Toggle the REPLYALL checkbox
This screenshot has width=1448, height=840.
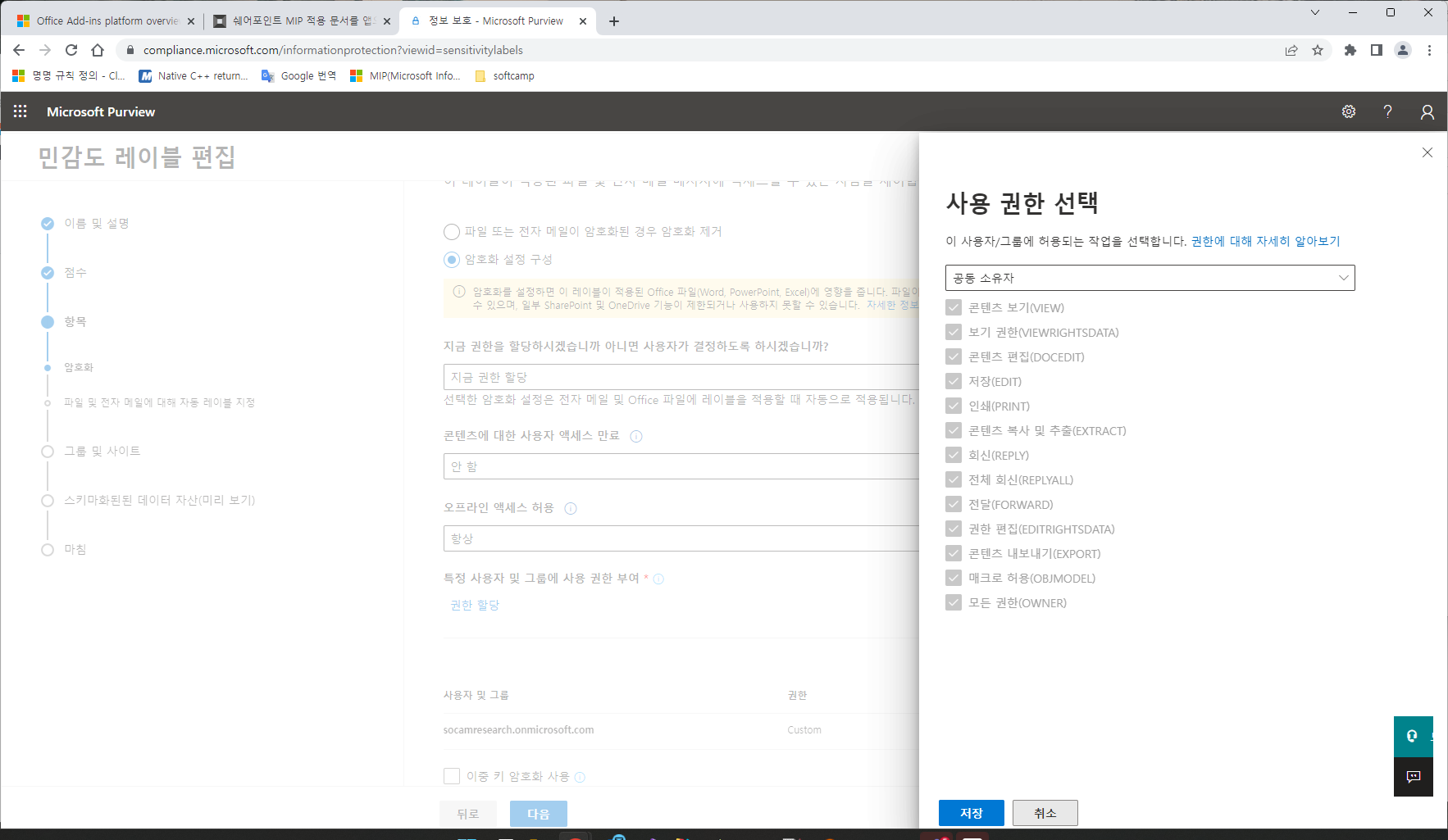954,479
